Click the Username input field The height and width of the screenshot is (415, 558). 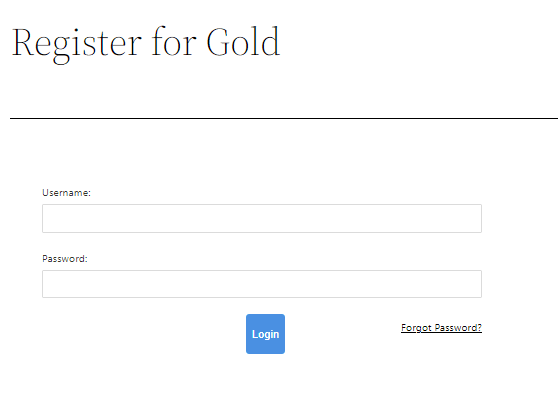pos(262,218)
